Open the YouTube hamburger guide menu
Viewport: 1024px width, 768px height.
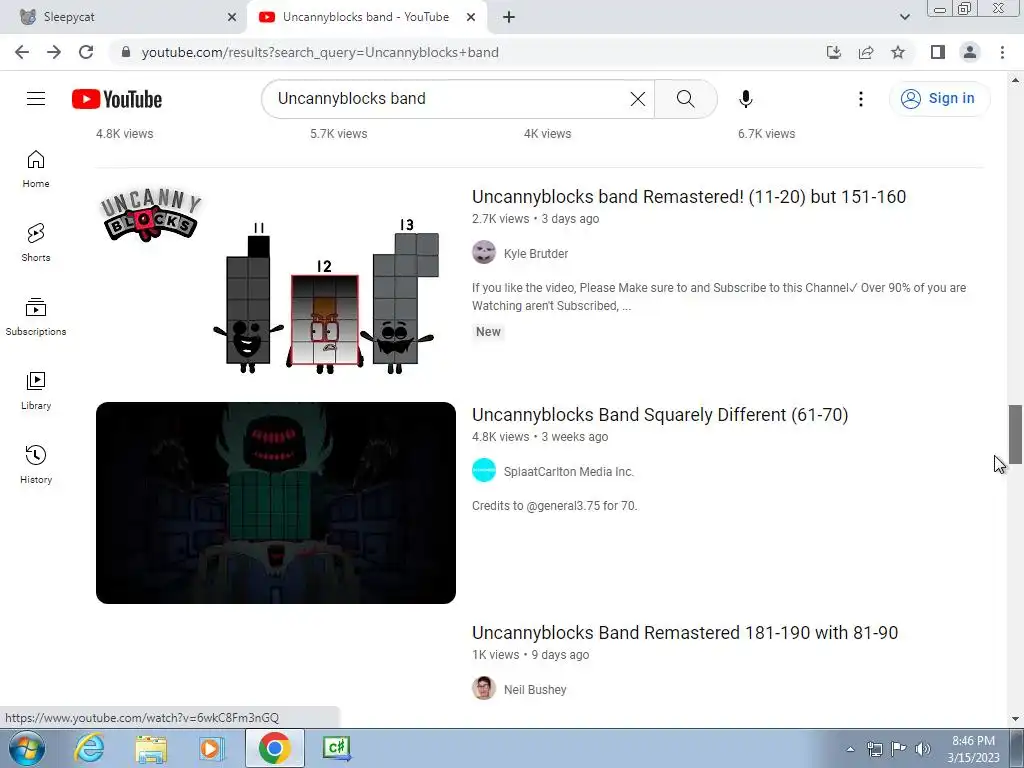click(36, 99)
